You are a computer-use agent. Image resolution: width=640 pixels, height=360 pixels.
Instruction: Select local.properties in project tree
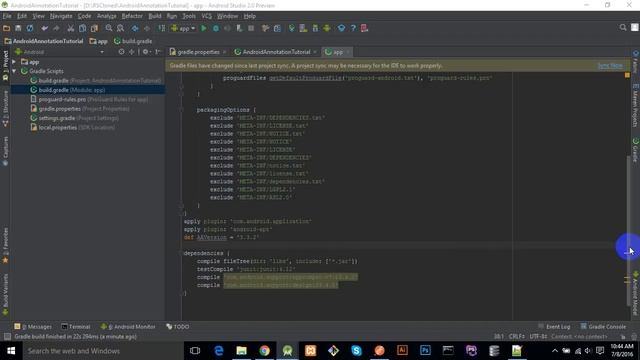click(x=73, y=127)
